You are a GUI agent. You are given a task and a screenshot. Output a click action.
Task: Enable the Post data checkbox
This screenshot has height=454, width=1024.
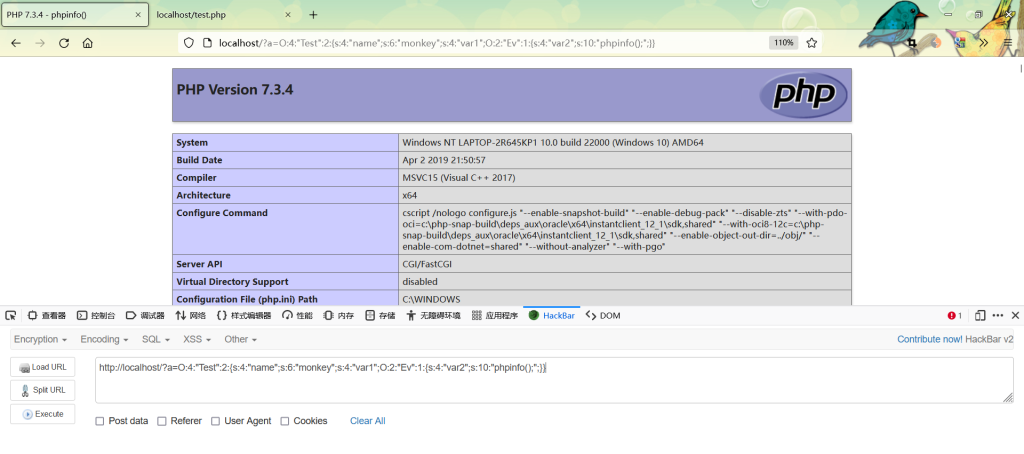(x=100, y=421)
